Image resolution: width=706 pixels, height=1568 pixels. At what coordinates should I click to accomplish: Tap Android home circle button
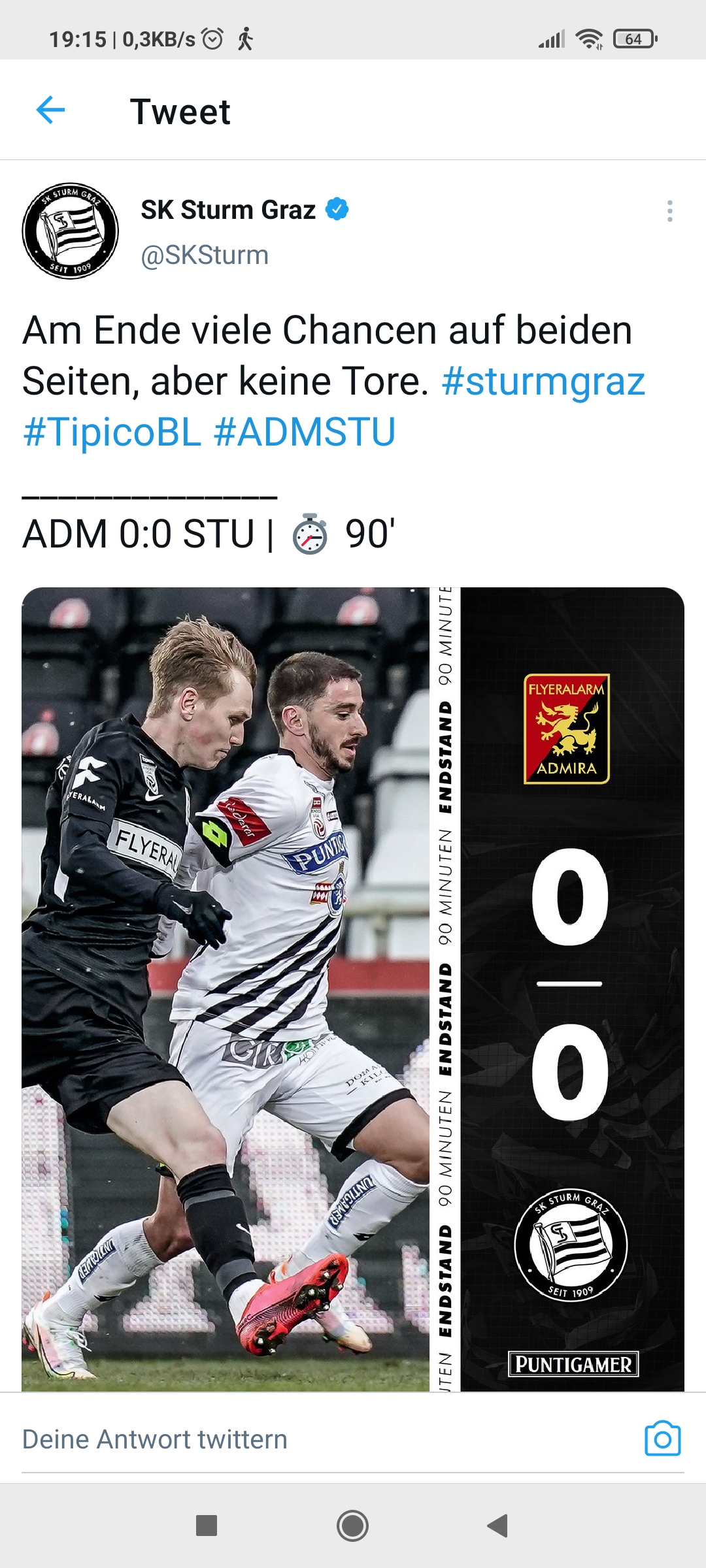pyautogui.click(x=353, y=1526)
